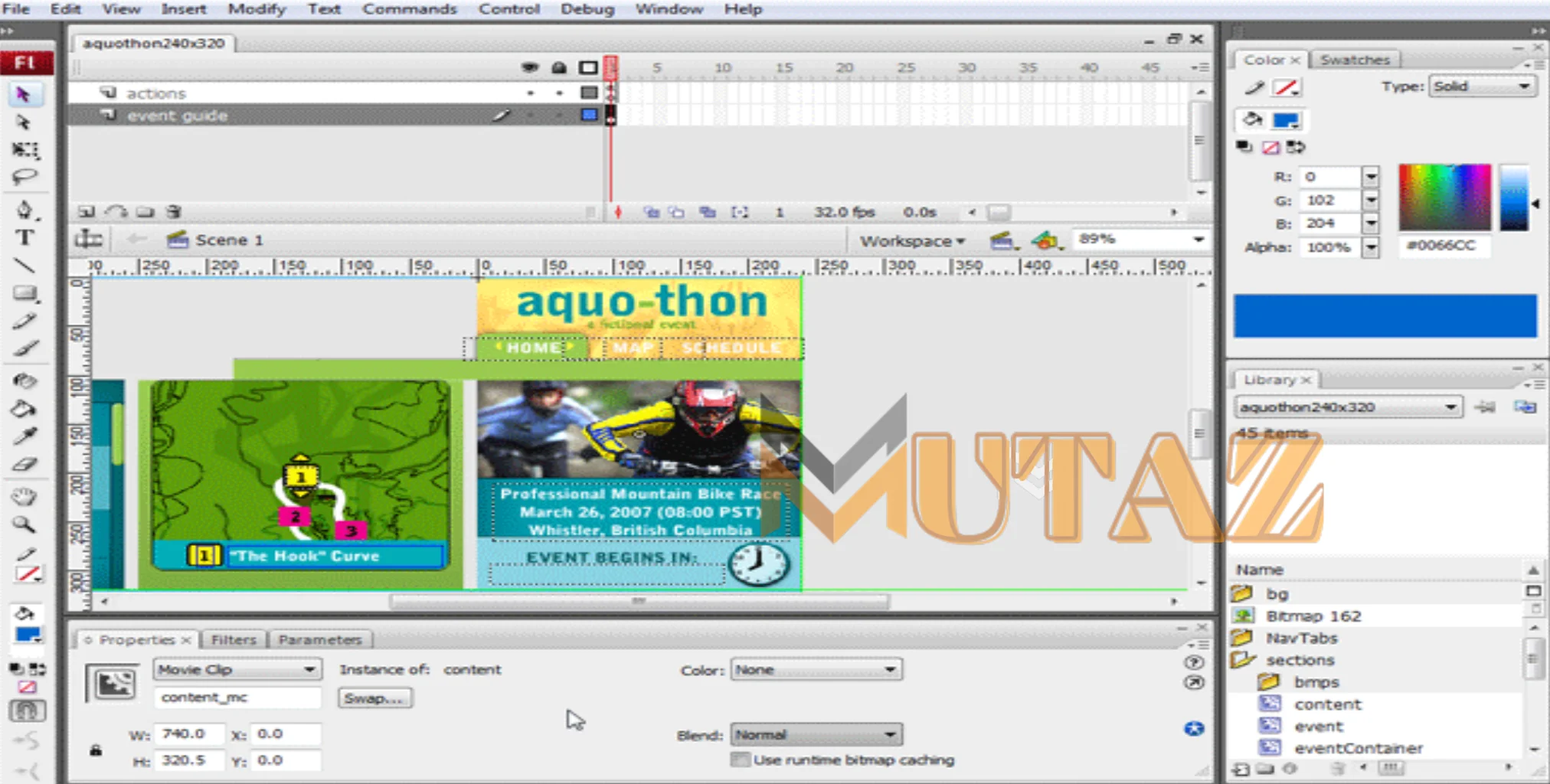Open the color Type dropdown (Solid)
This screenshot has height=784, width=1550.
click(1483, 86)
